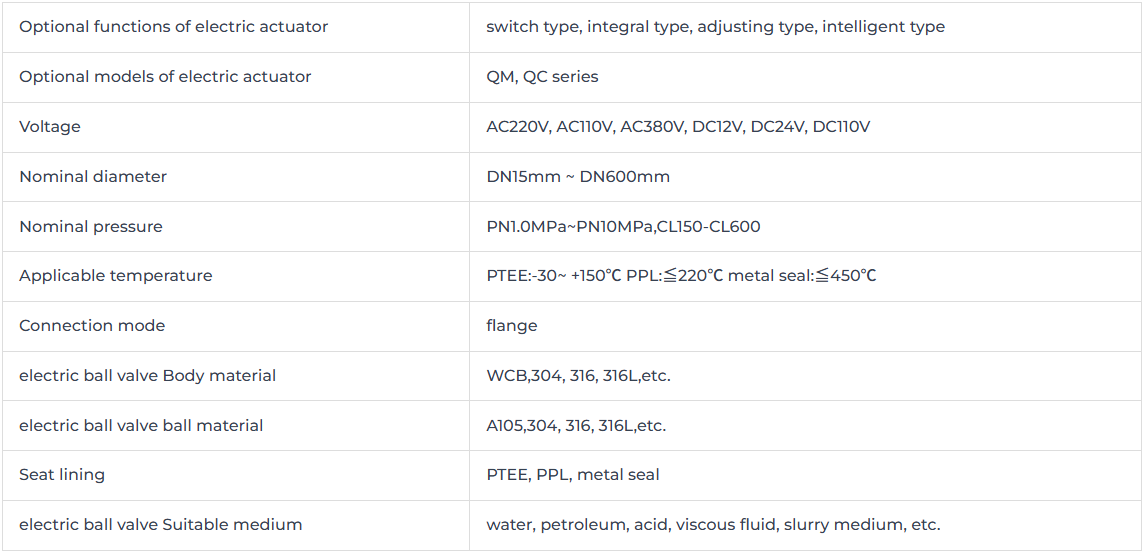Select the 'QM, QC series' cell
This screenshot has width=1144, height=553.
coord(806,77)
